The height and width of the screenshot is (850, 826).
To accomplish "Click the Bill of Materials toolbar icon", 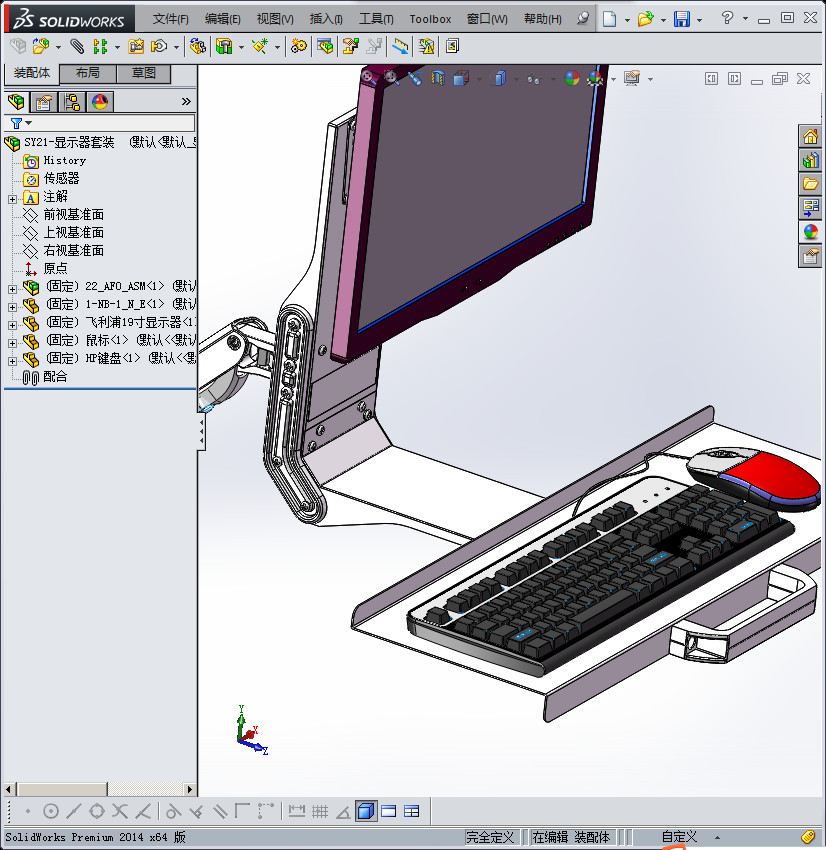I will [325, 47].
